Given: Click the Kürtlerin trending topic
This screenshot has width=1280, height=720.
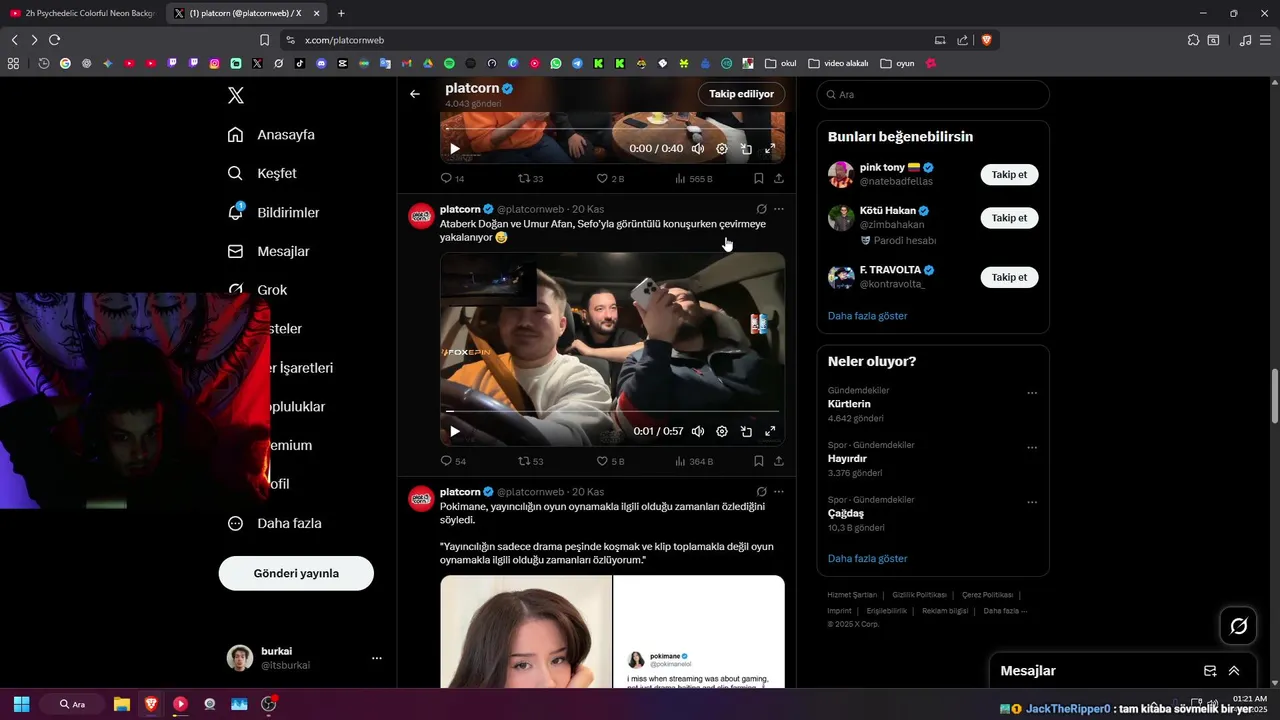Looking at the screenshot, I should 849,404.
